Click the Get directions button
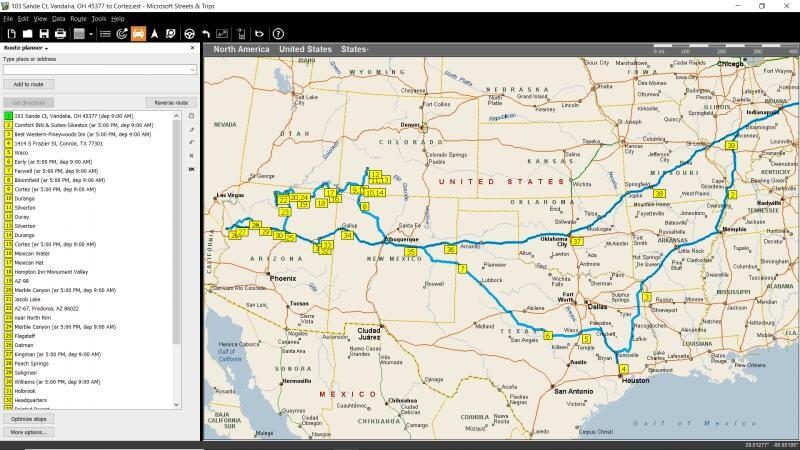Screen dimensions: 800x450 pyautogui.click(x=29, y=103)
